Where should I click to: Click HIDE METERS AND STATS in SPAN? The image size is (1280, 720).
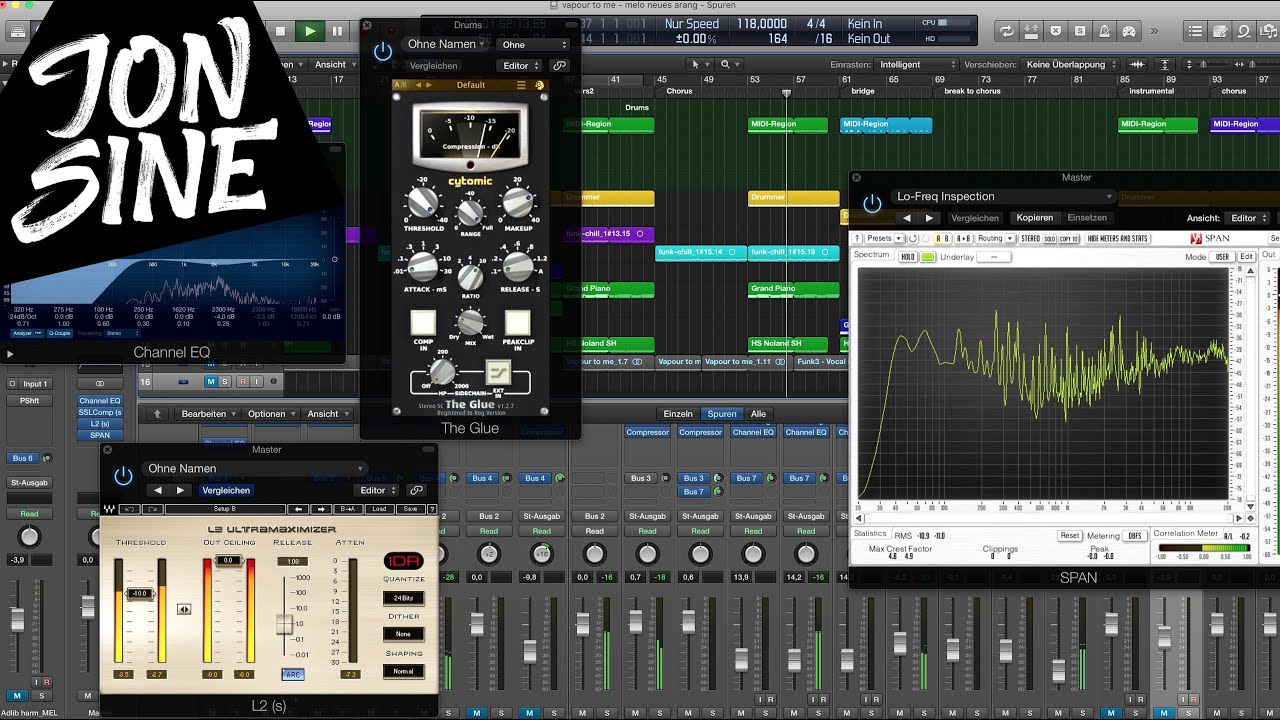click(x=1118, y=238)
